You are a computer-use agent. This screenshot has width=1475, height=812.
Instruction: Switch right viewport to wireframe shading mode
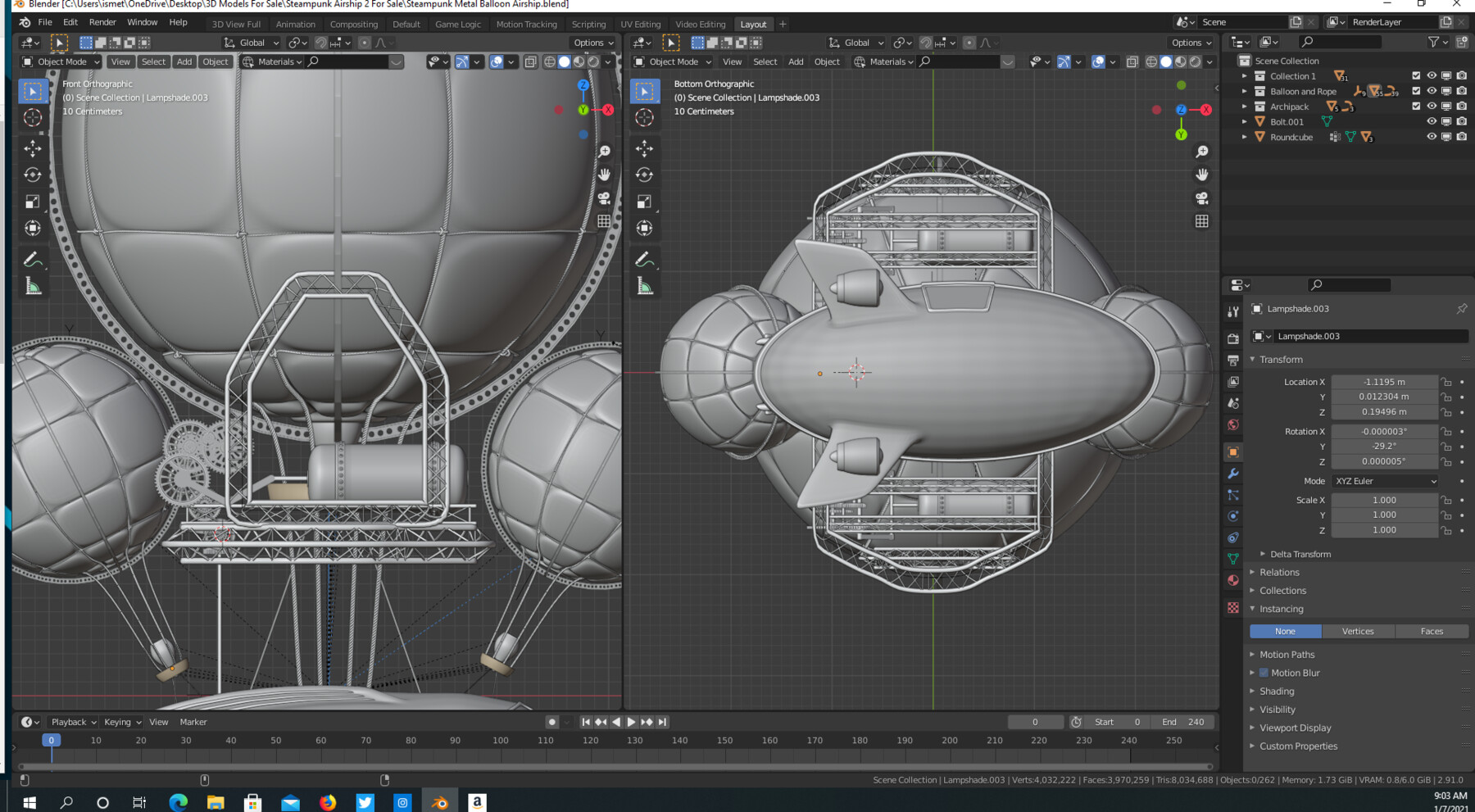coord(1151,62)
